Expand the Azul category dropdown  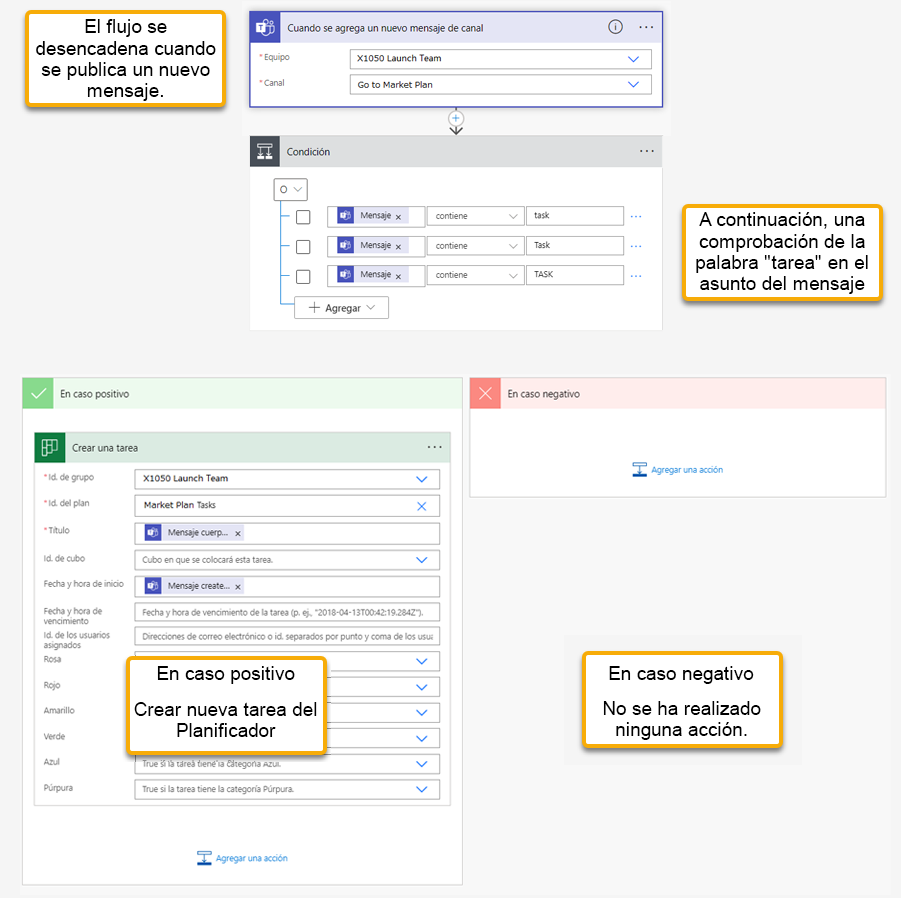click(421, 764)
